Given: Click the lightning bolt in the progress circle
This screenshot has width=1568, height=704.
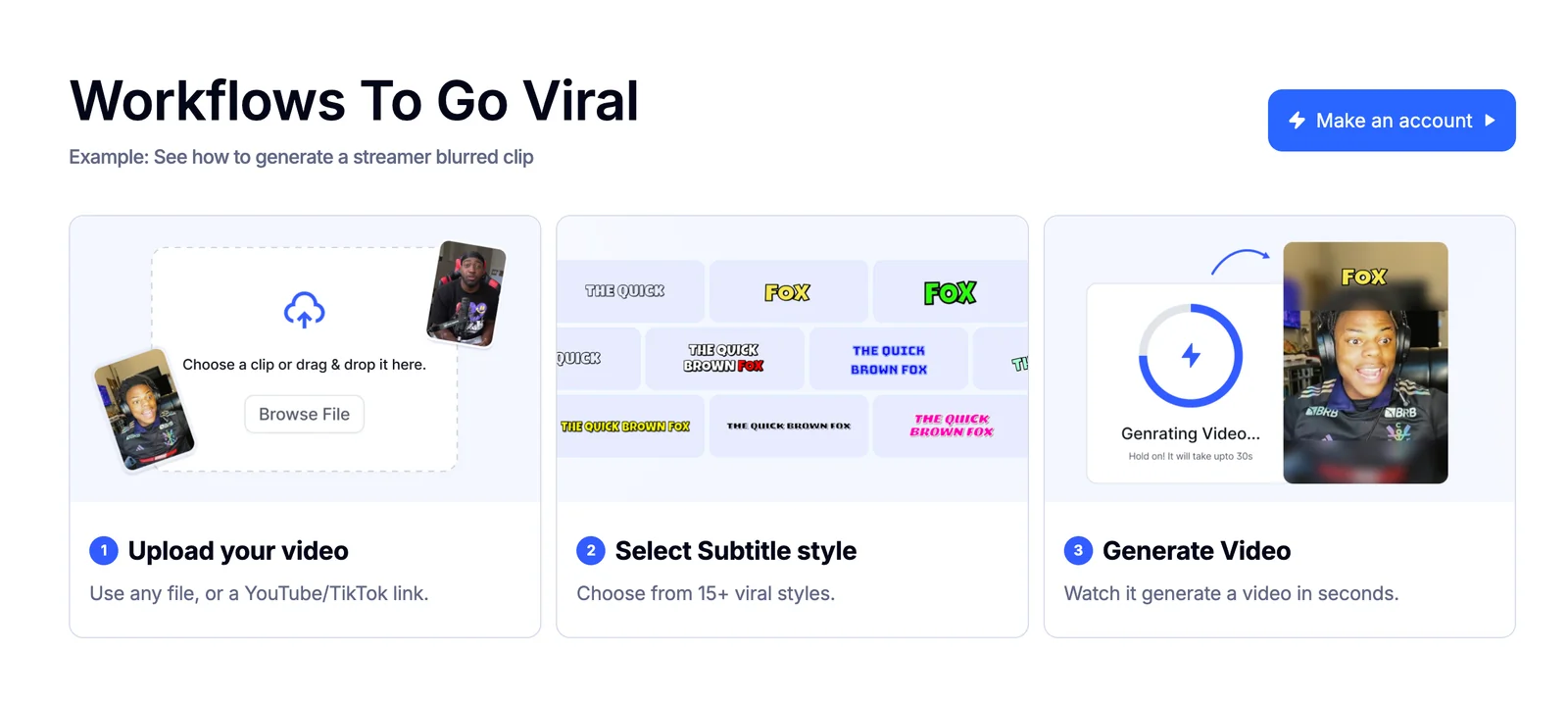Looking at the screenshot, I should pos(1191,355).
